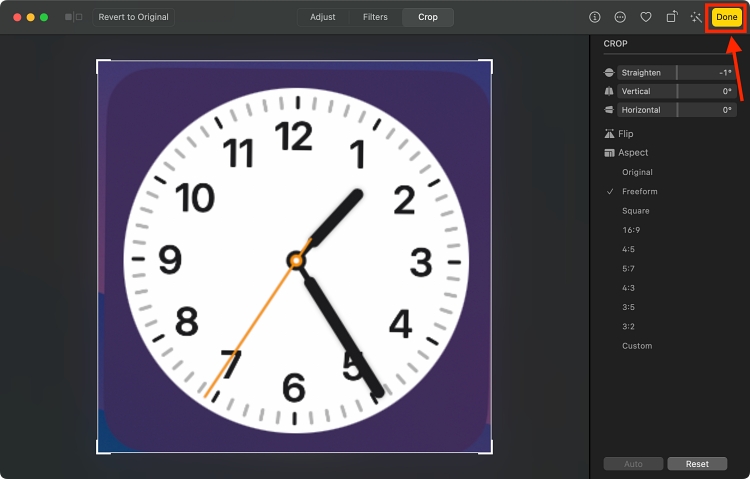The height and width of the screenshot is (479, 750).
Task: Click Done to save edits
Action: click(x=727, y=17)
